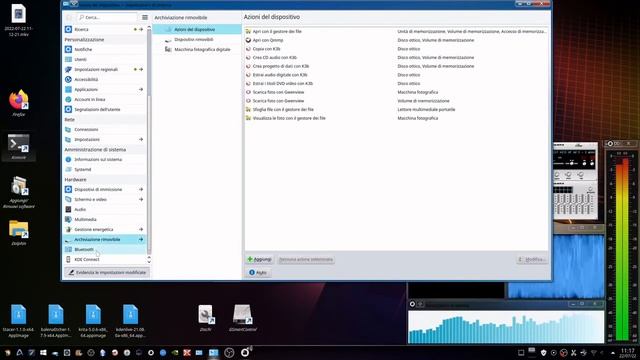Select the Utenti settings entry
640x360 pixels.
coord(104,59)
